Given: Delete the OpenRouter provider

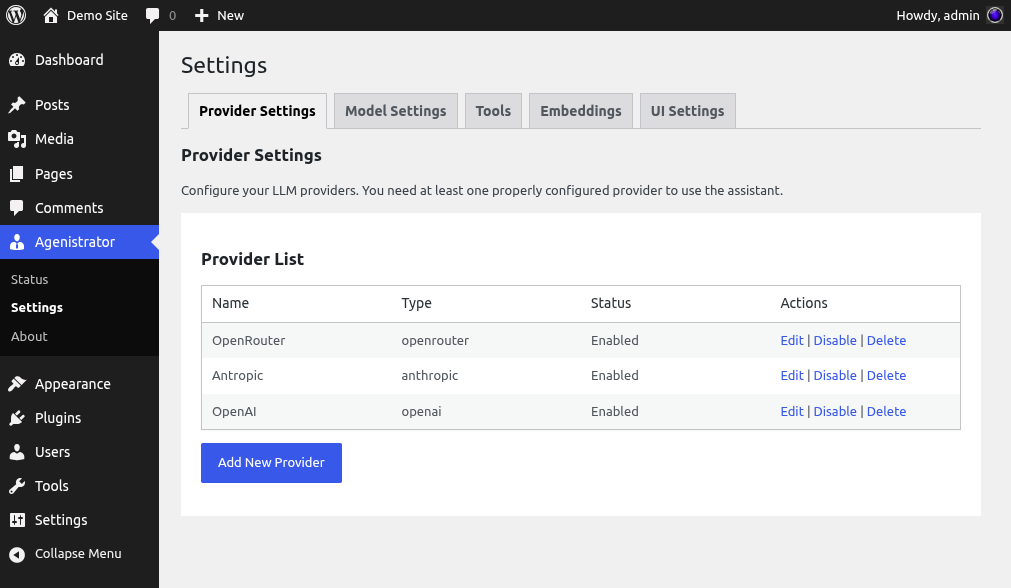Looking at the screenshot, I should [886, 340].
